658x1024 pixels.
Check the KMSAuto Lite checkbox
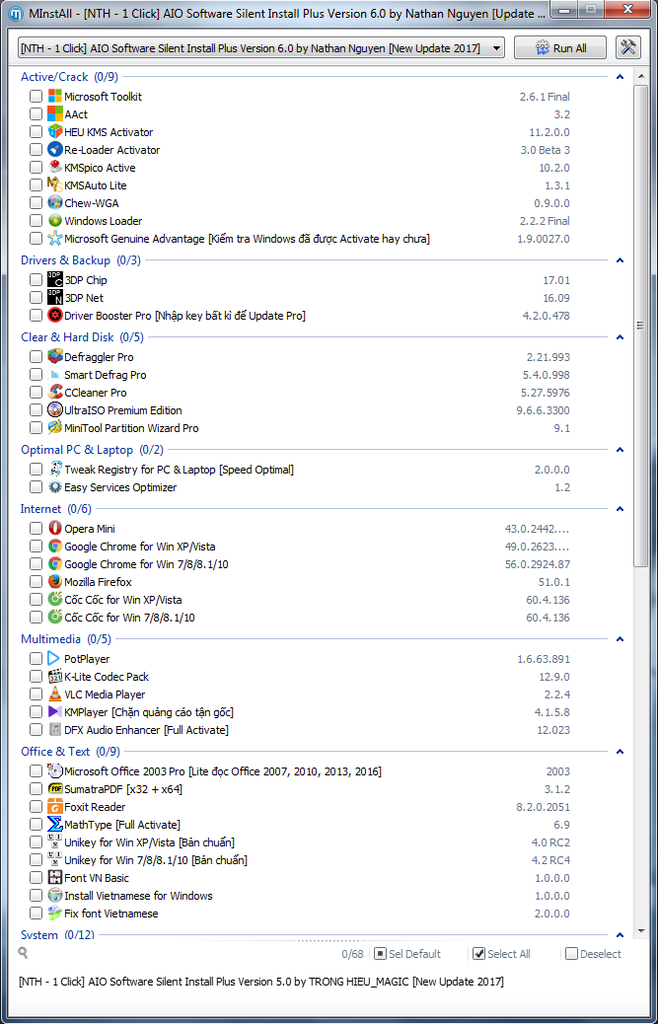click(x=36, y=185)
